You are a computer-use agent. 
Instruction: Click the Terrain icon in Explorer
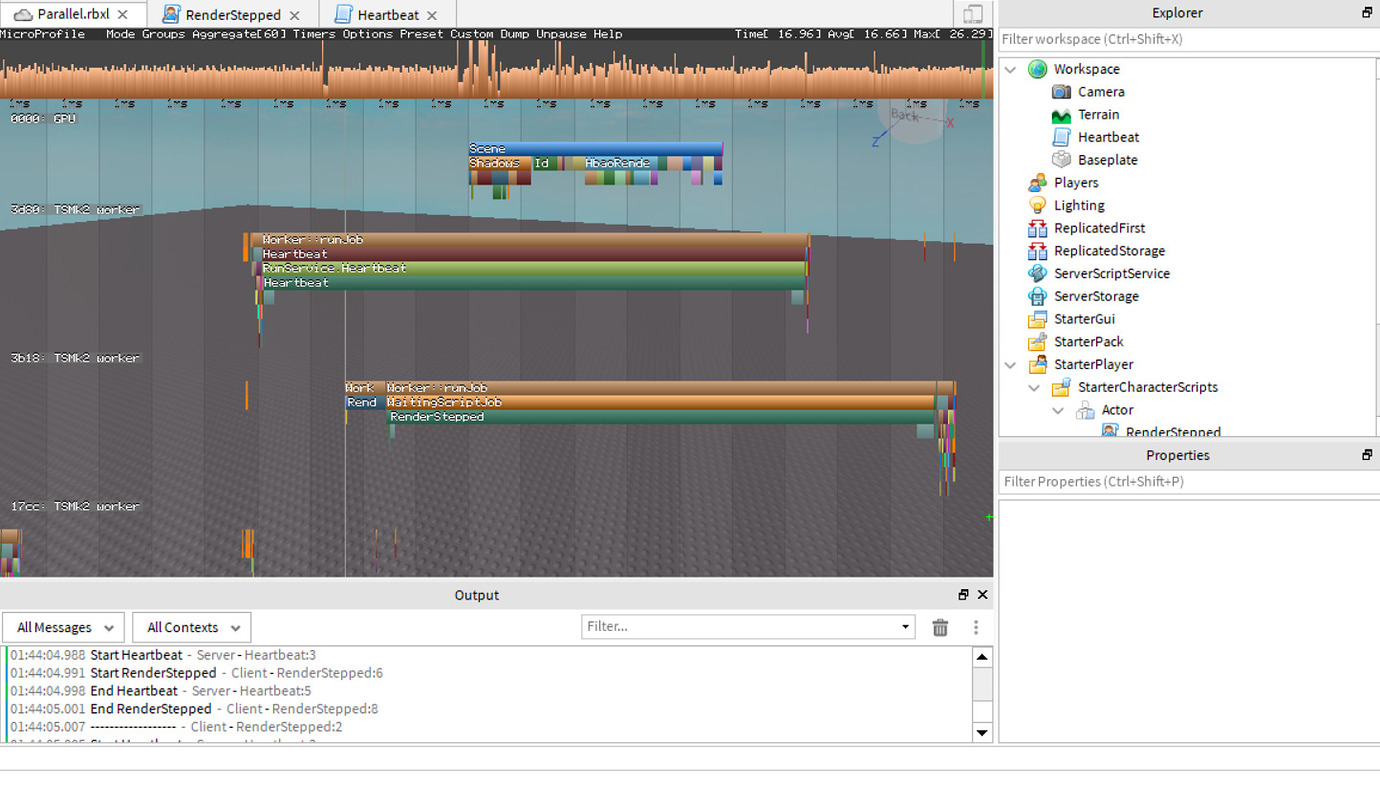(1060, 114)
